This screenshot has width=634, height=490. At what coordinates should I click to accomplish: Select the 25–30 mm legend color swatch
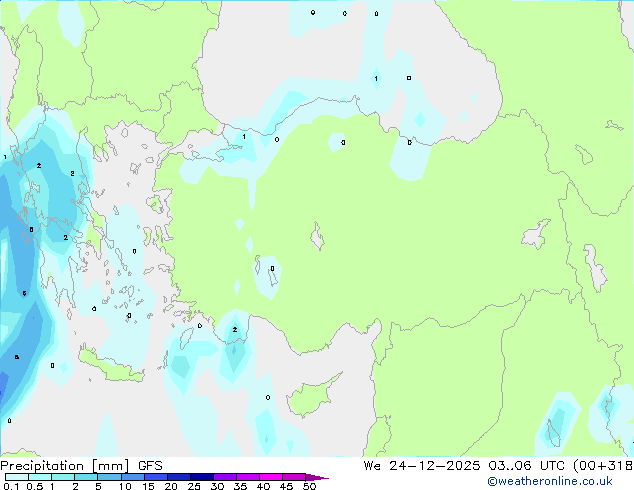(x=202, y=477)
